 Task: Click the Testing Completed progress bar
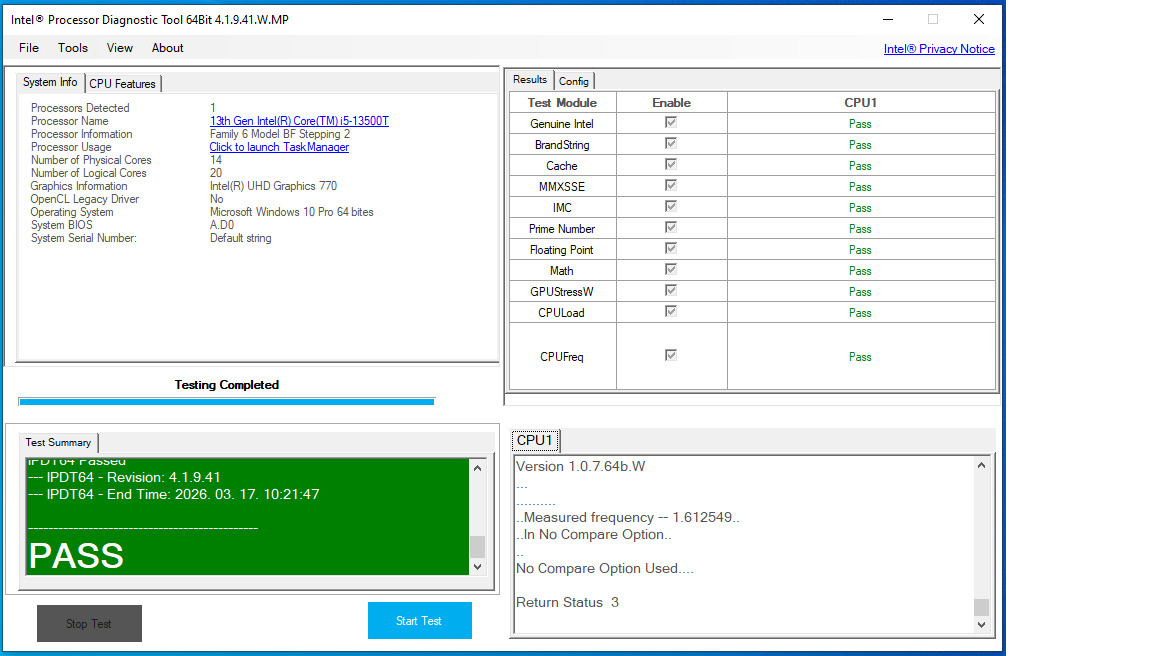[x=226, y=402]
